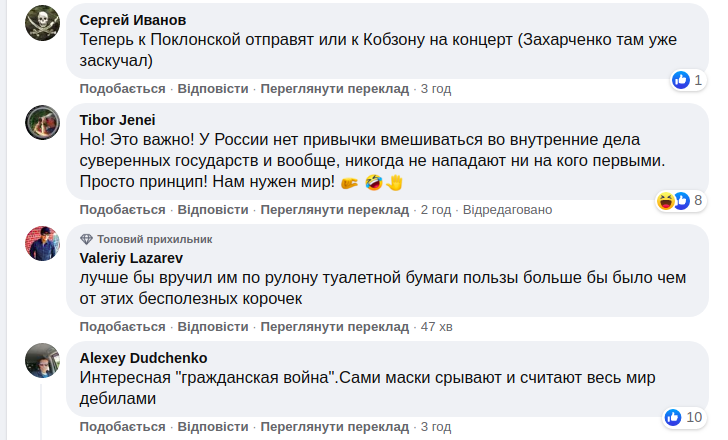Open Tibor Jenei's profile picture

click(42, 124)
